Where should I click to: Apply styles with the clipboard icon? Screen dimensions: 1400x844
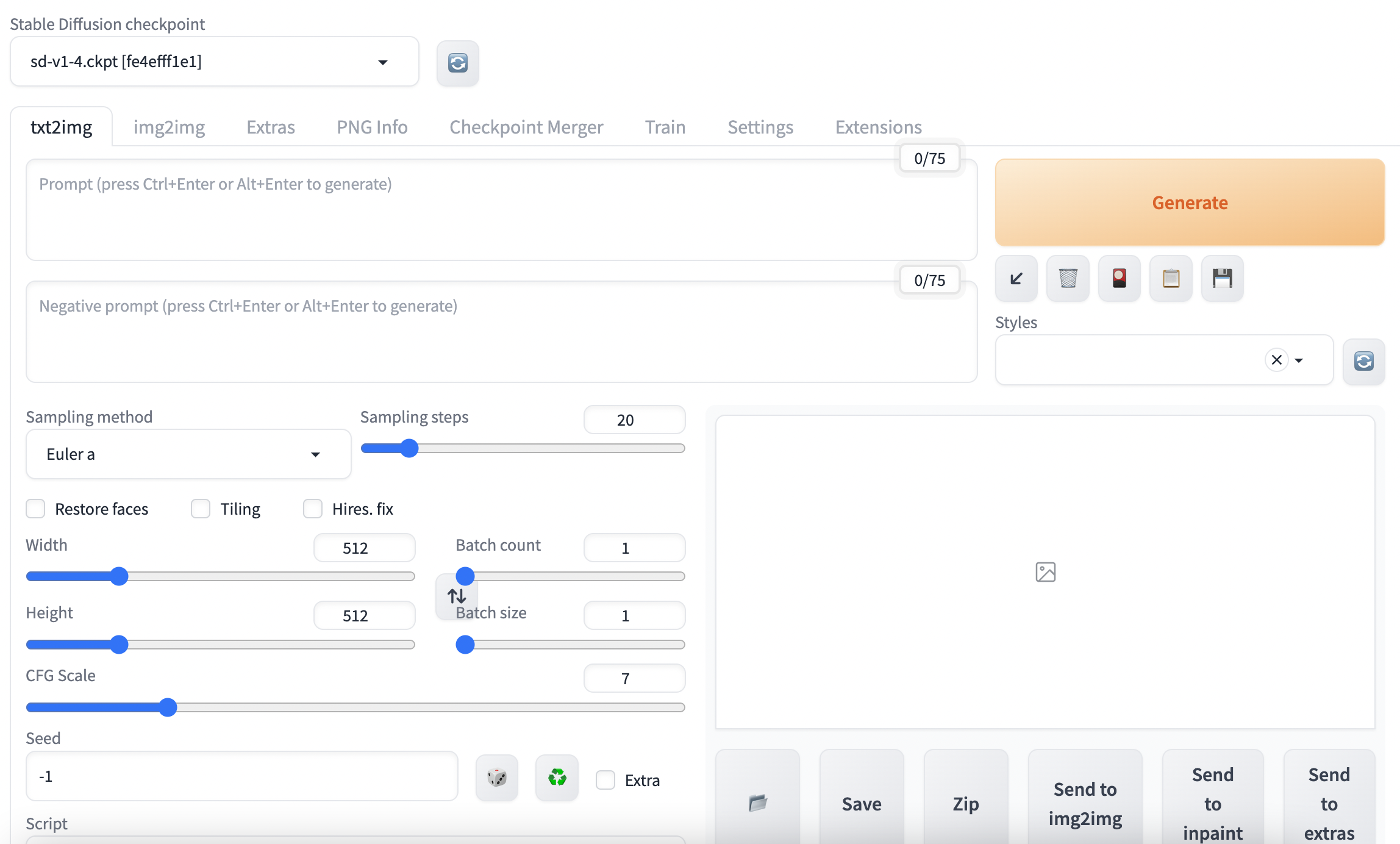coord(1171,279)
